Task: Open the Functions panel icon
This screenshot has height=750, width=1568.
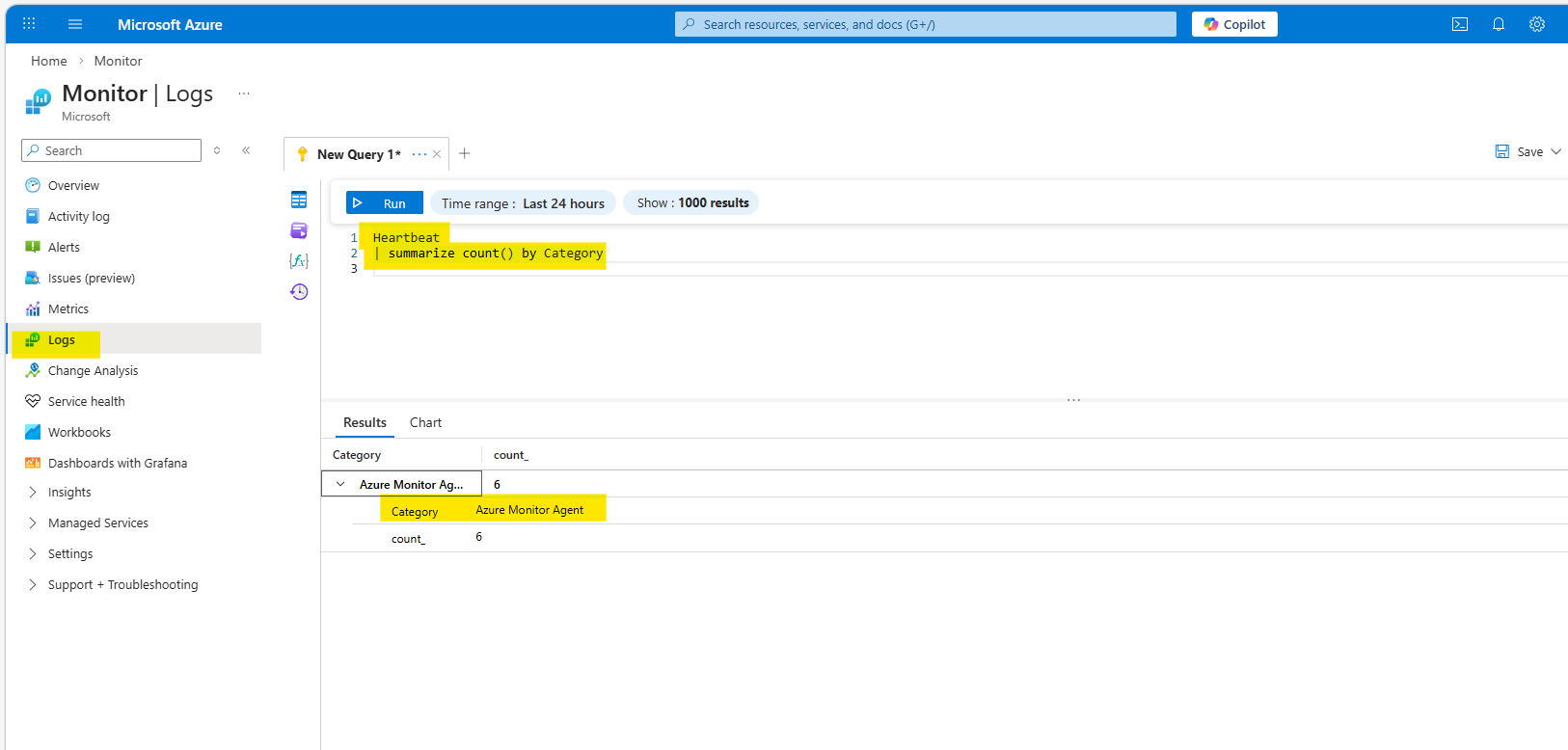Action: pyautogui.click(x=299, y=261)
